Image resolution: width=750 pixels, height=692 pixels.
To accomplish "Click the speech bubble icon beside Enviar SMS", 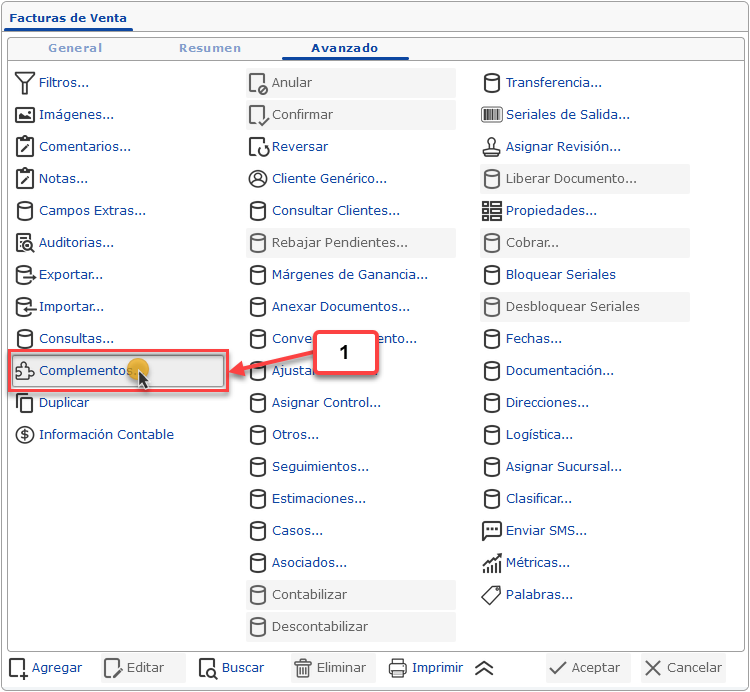I will pyautogui.click(x=492, y=531).
